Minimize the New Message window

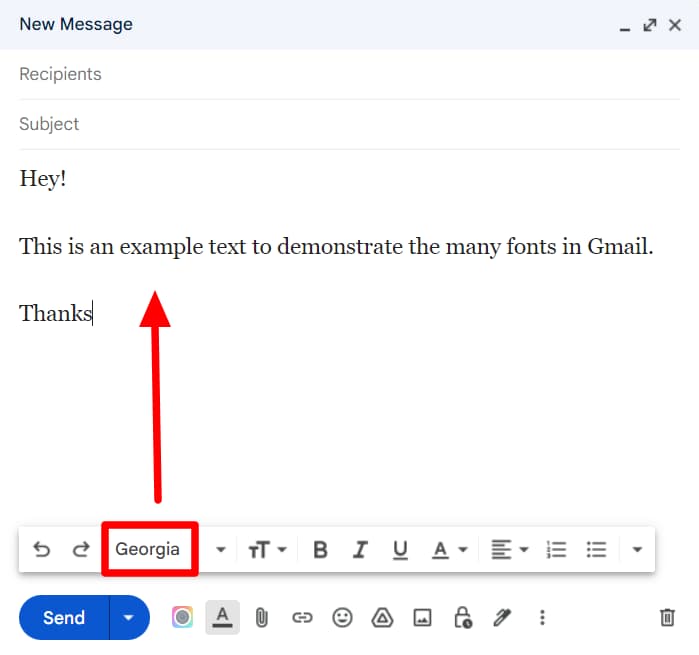point(625,28)
